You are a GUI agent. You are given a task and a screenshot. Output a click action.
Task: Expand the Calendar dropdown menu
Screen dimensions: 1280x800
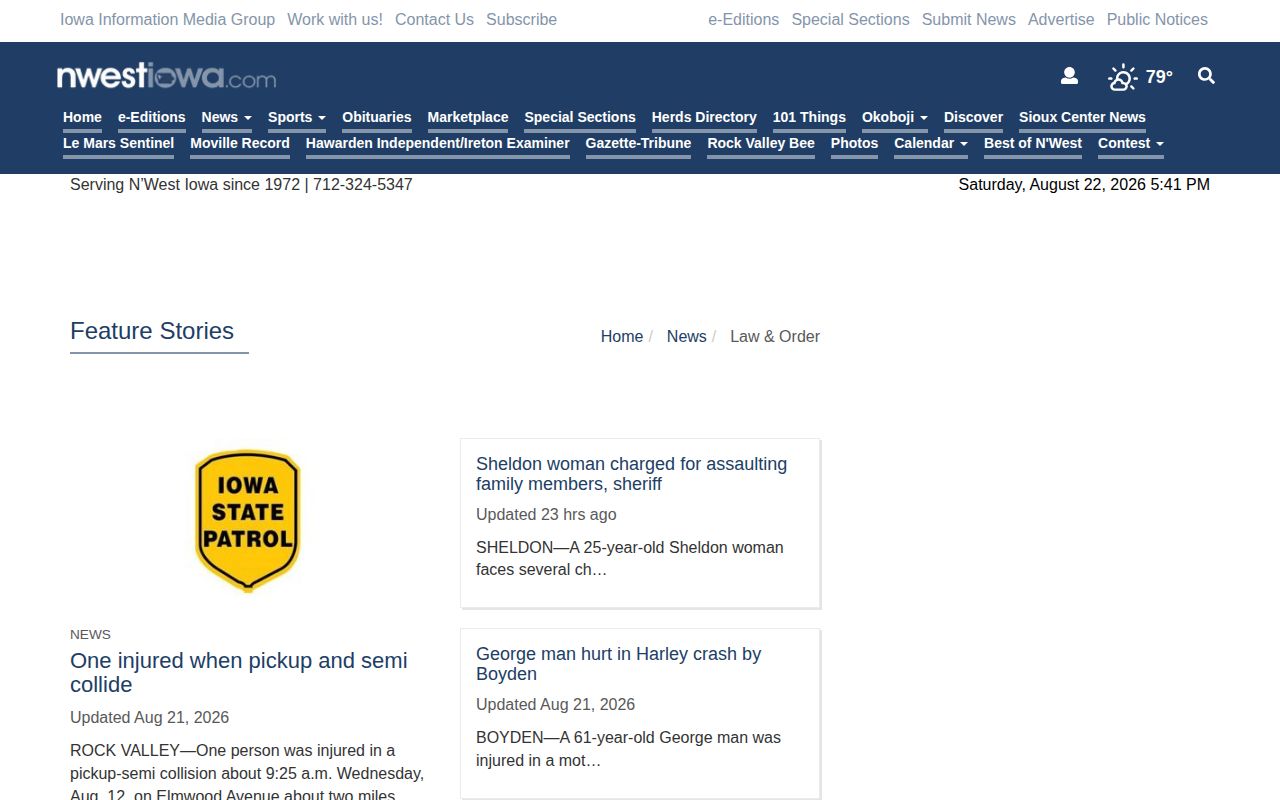click(931, 143)
